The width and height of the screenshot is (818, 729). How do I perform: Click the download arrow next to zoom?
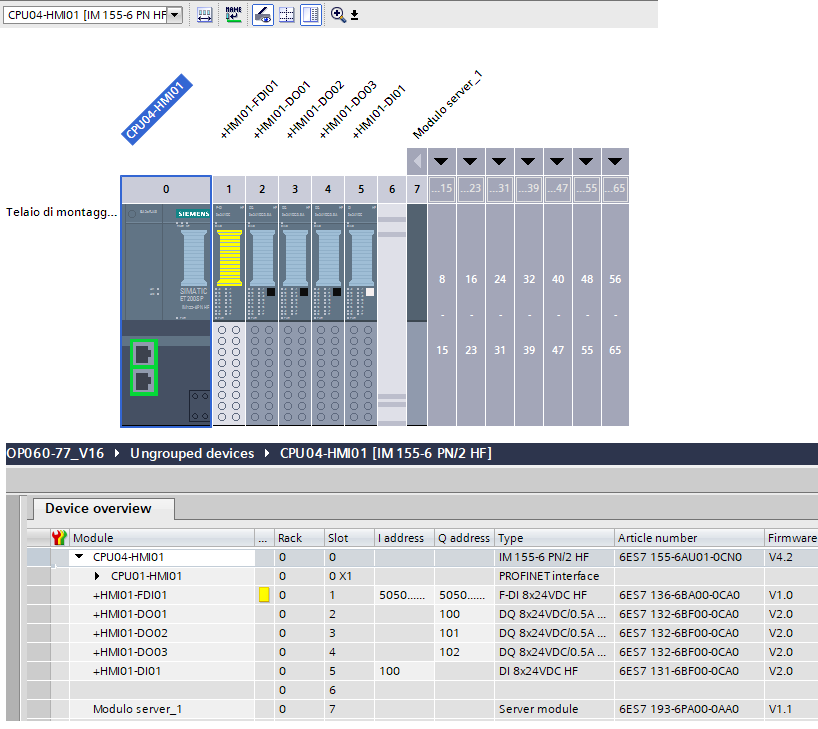coord(354,16)
